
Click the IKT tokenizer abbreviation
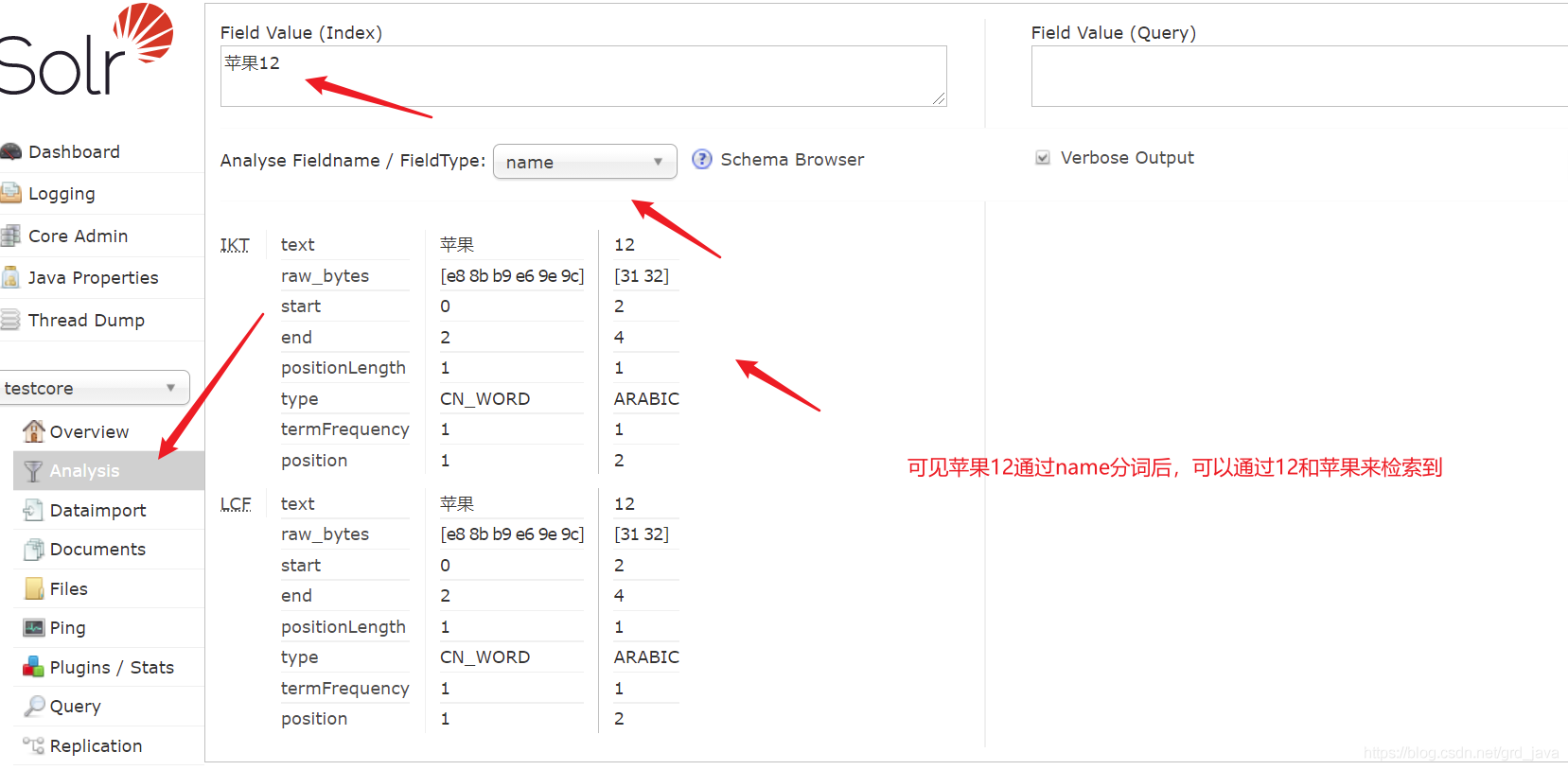[235, 245]
